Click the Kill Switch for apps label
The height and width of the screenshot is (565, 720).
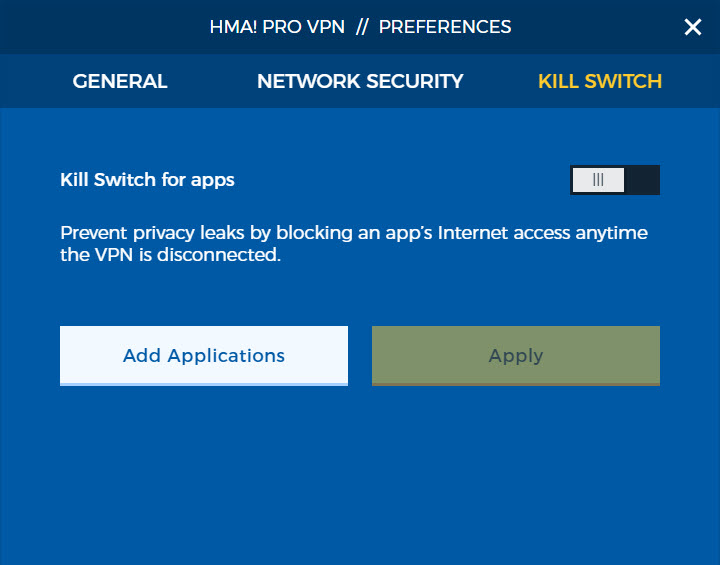pos(147,180)
